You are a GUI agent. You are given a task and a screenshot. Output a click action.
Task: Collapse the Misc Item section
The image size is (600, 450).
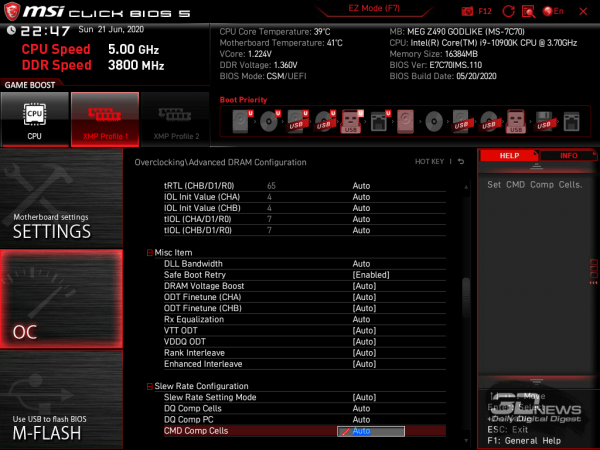tap(151, 253)
